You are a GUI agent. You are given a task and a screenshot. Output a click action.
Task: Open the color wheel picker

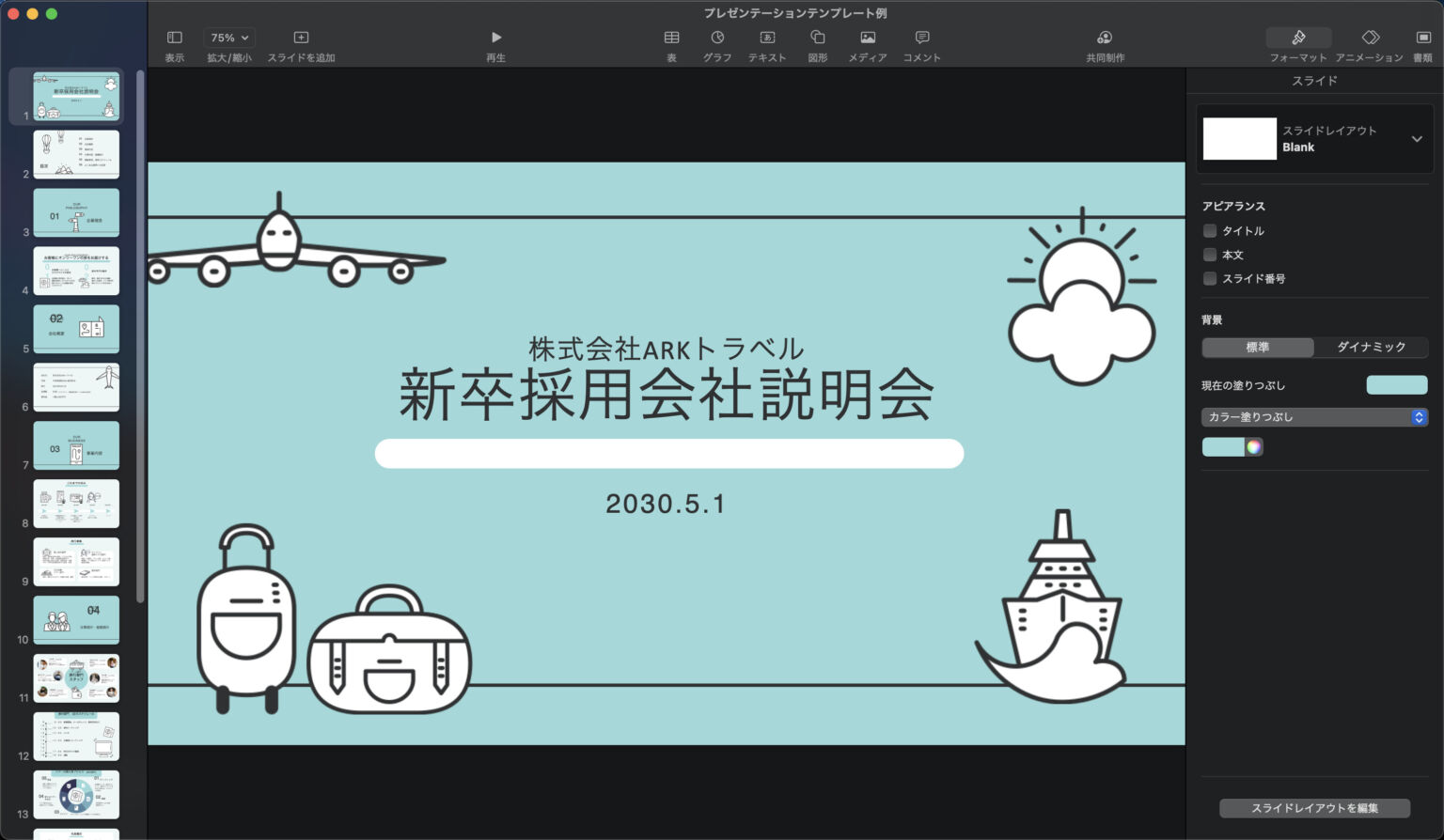tap(1255, 446)
